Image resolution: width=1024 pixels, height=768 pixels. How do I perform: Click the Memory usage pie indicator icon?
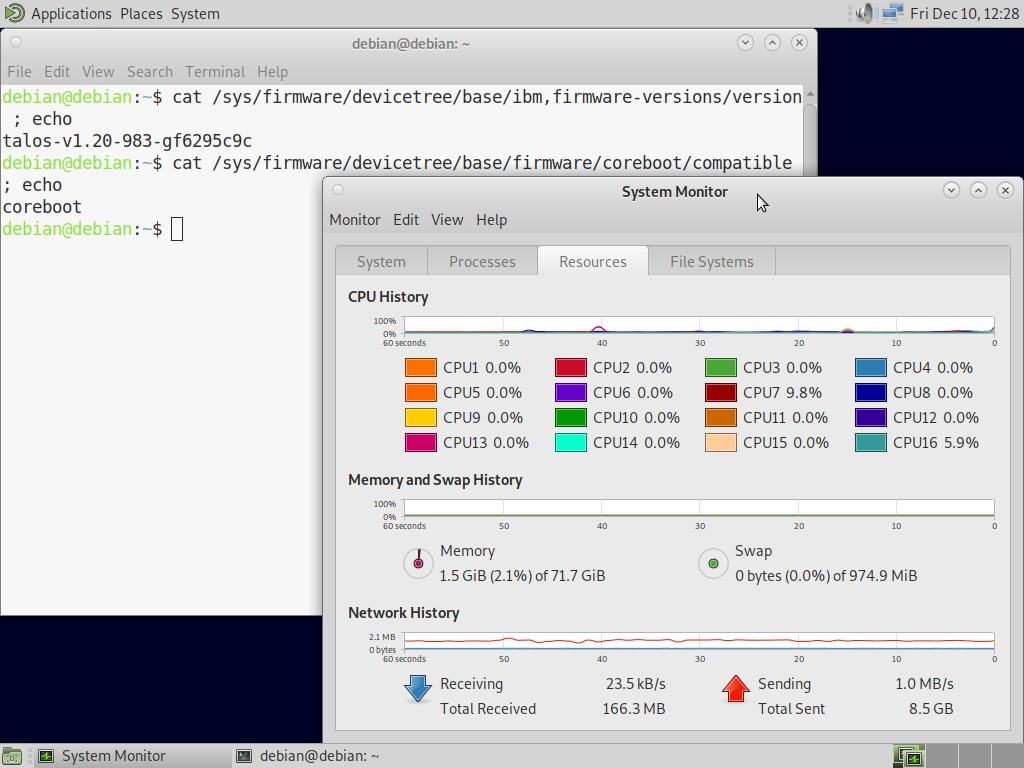point(418,563)
